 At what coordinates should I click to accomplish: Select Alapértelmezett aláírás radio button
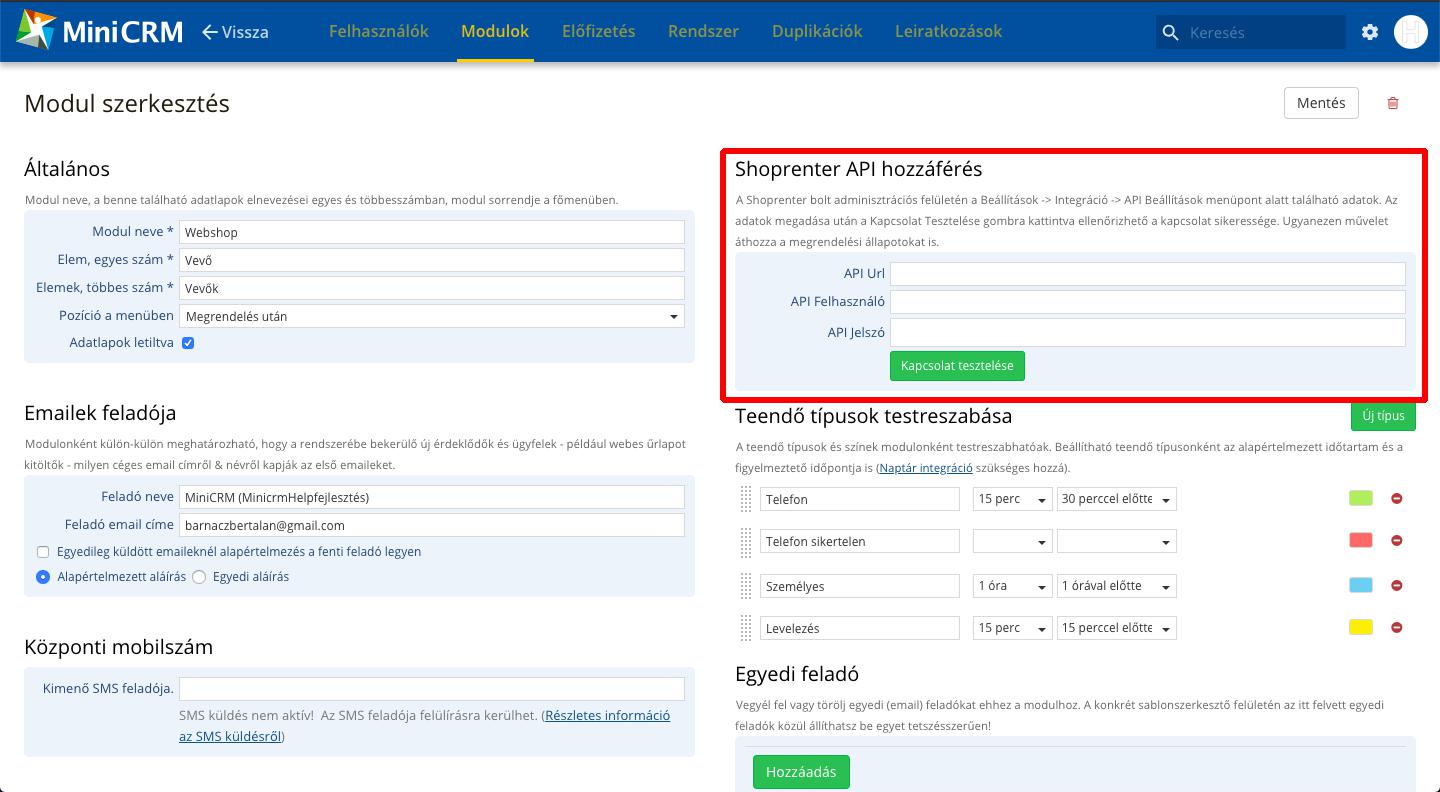coord(43,577)
